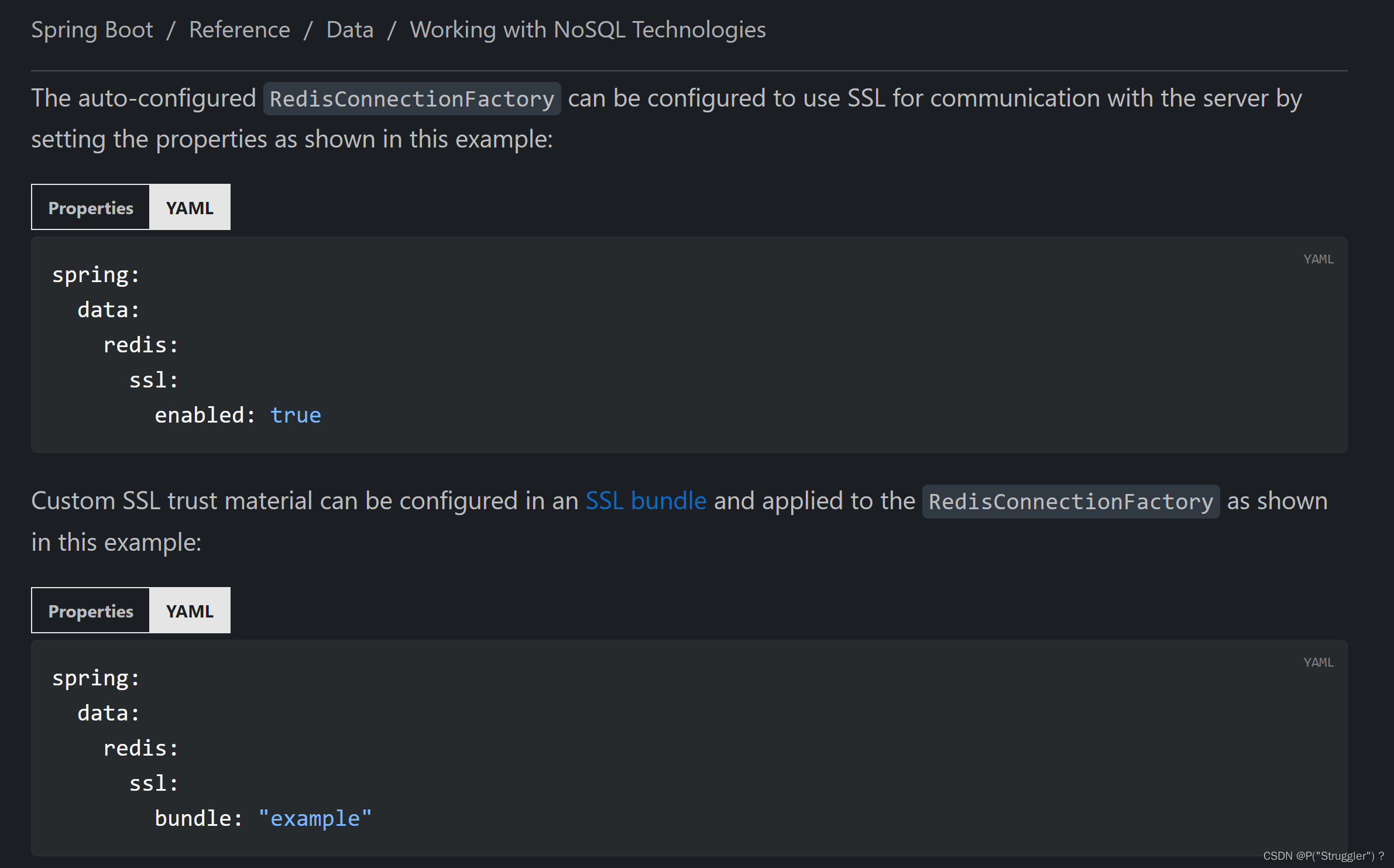Viewport: 1394px width, 868px height.
Task: Click the YAML label in first code block
Action: 1318,259
